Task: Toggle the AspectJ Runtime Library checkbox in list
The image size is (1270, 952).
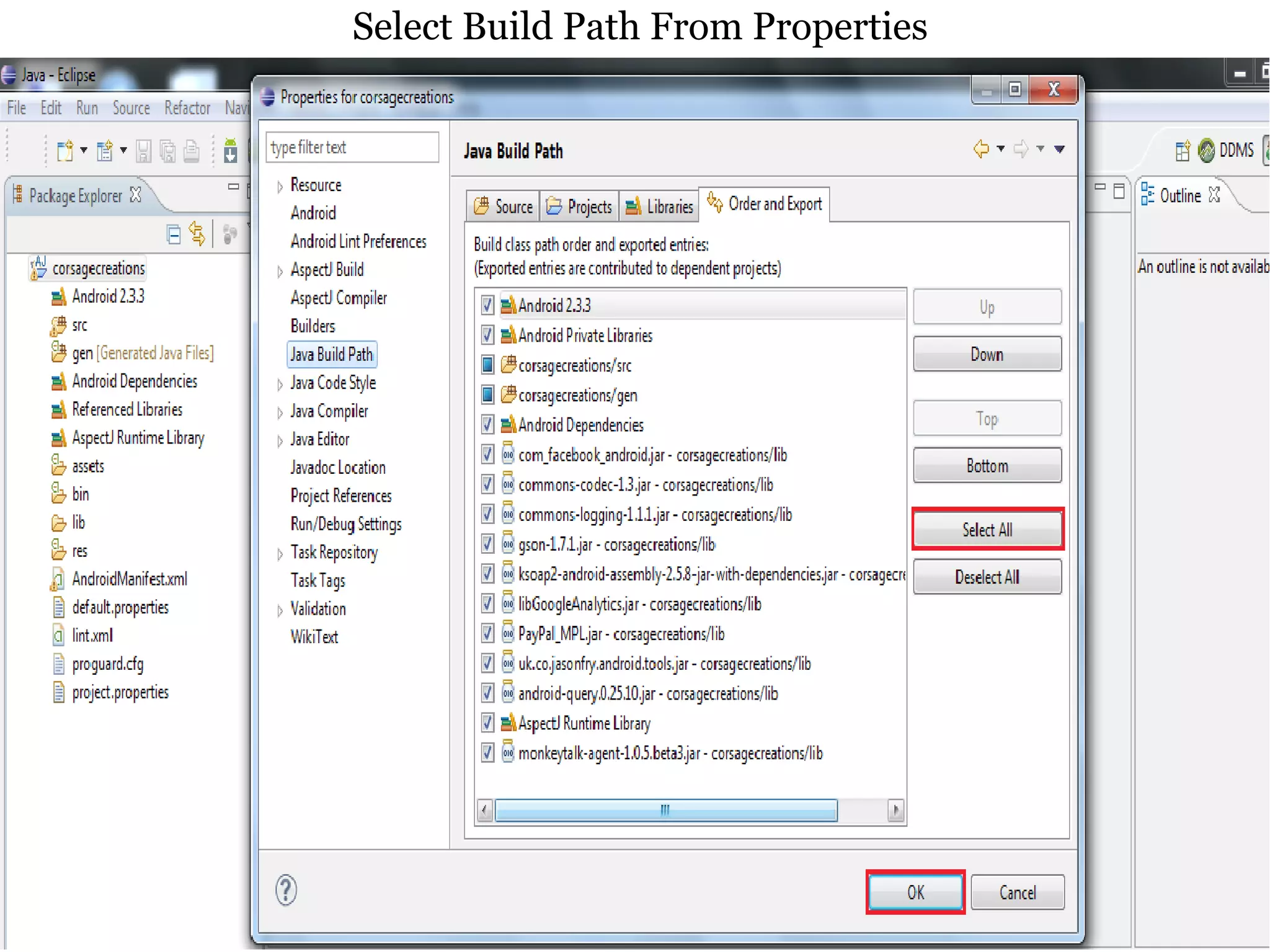Action: (x=487, y=723)
